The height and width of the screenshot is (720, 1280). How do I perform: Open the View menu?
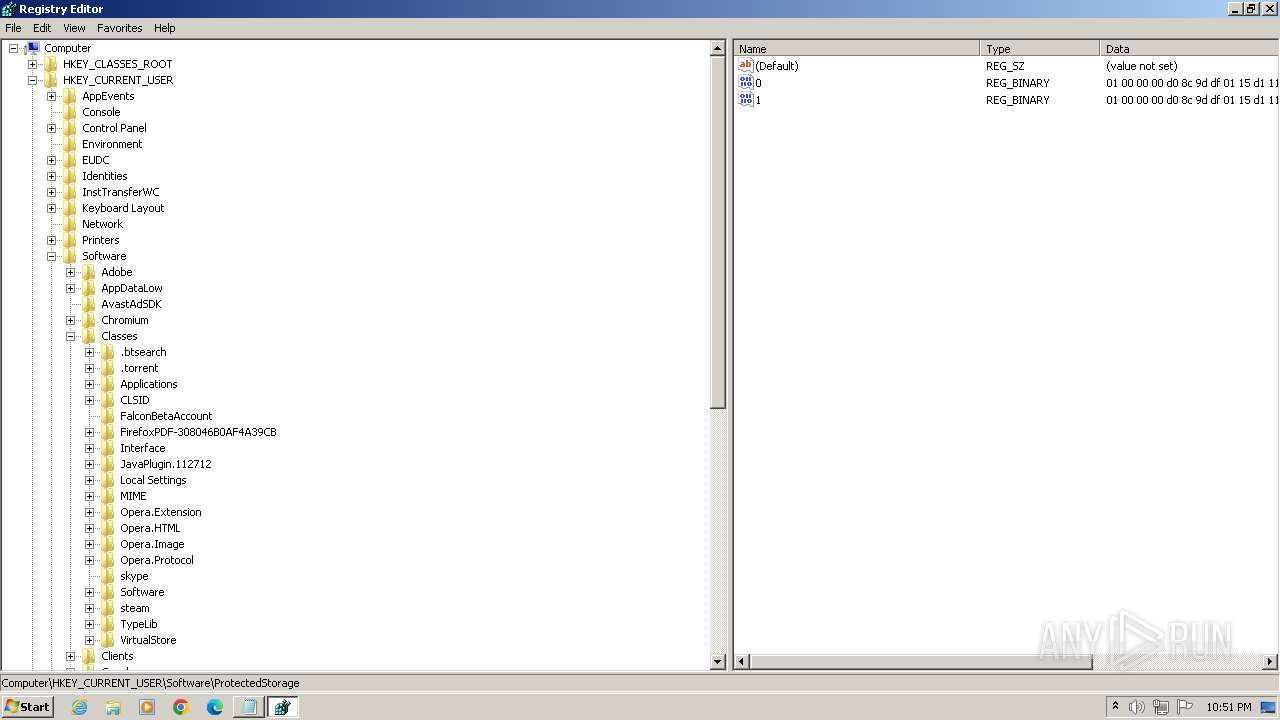(74, 28)
